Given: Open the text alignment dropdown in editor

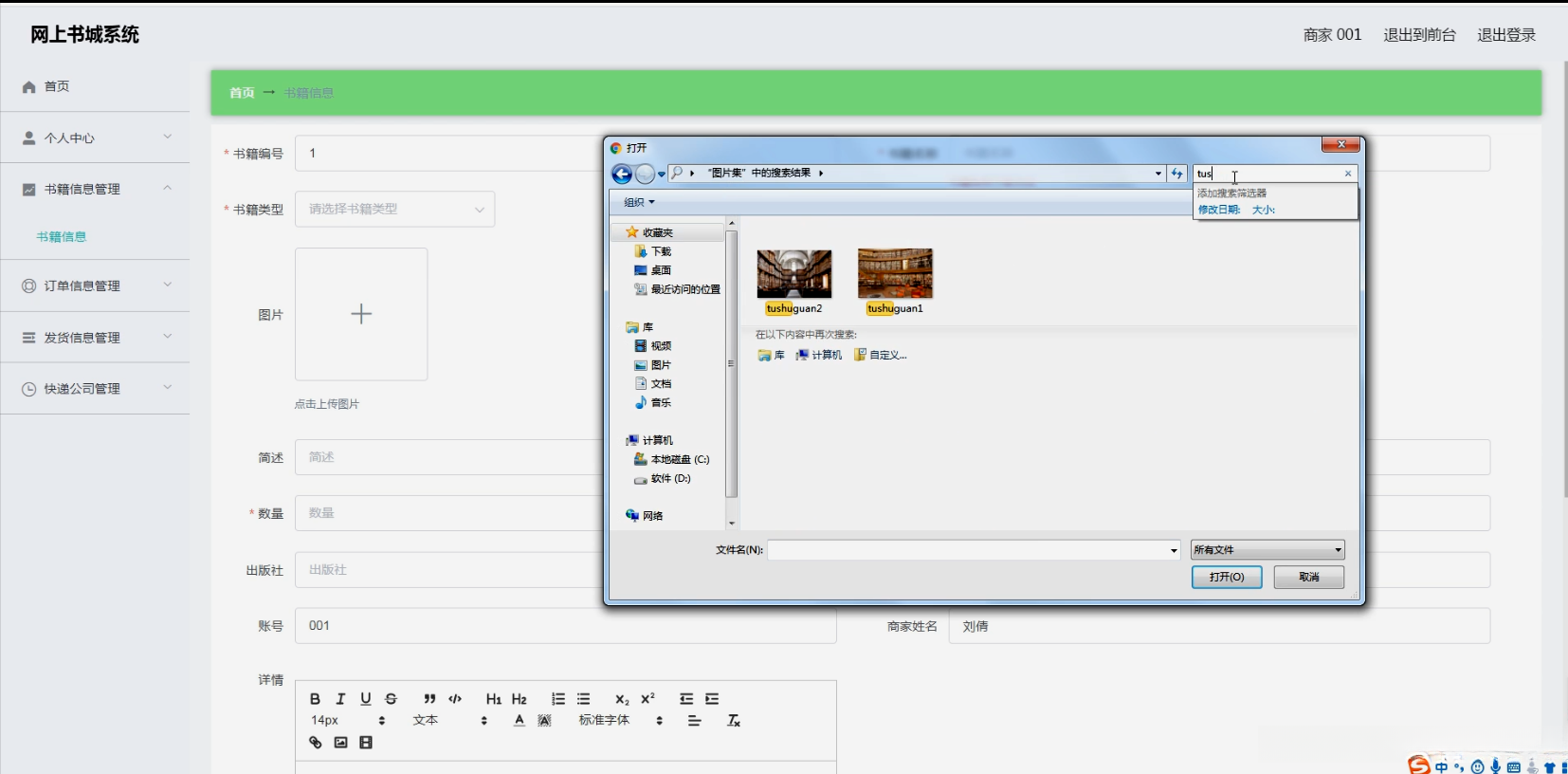Looking at the screenshot, I should pos(695,721).
